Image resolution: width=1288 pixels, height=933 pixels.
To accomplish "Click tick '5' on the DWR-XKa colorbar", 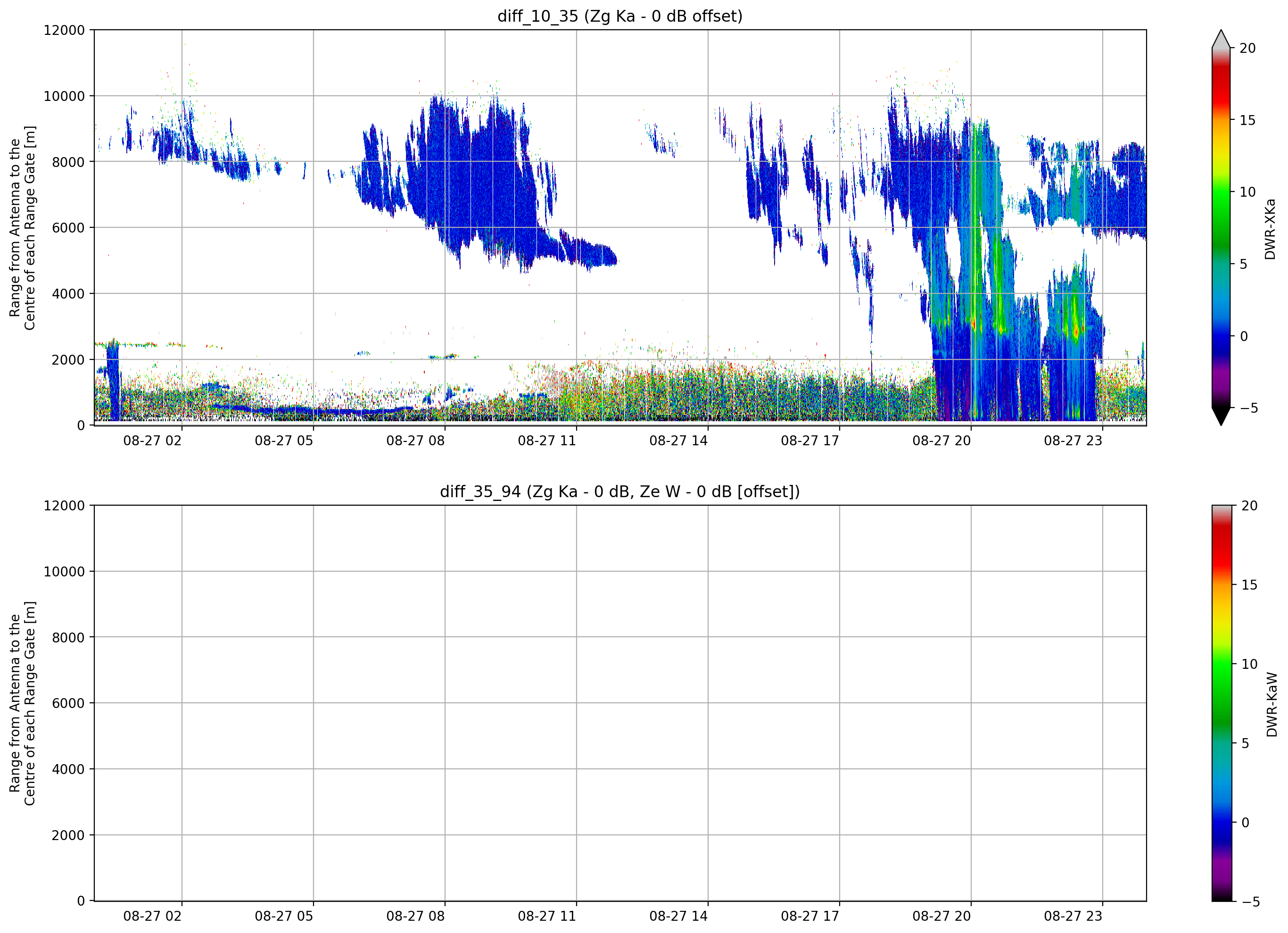I will 1244,264.
